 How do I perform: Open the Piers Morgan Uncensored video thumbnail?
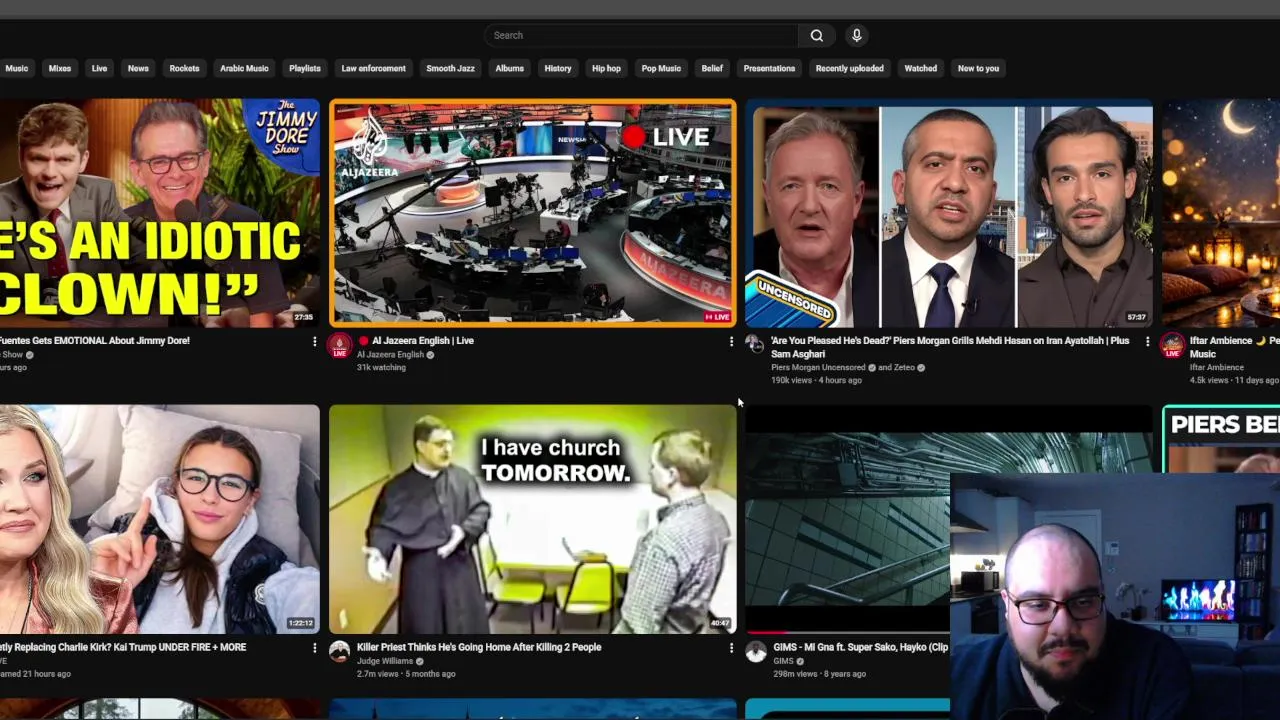pos(949,212)
